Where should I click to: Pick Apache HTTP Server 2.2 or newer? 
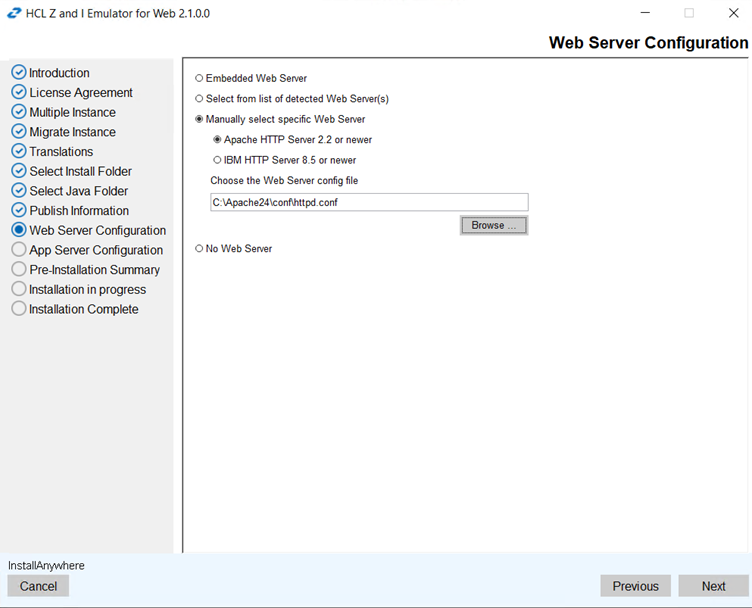(217, 140)
